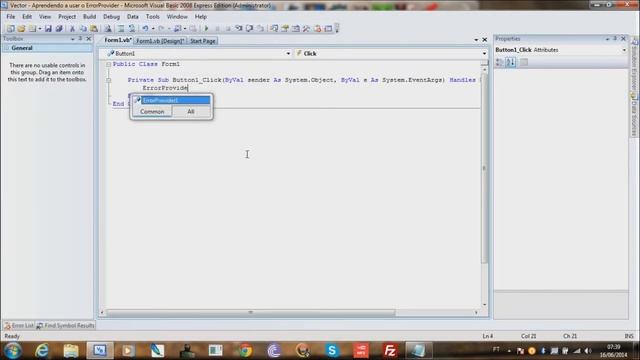Open the Find Symbol Results tab
The image size is (640, 360).
click(65, 325)
